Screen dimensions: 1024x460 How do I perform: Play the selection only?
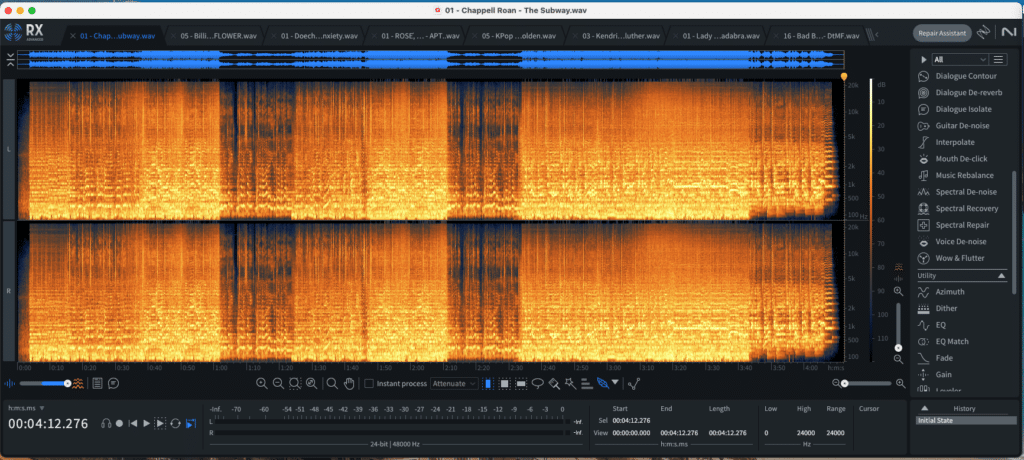(x=160, y=423)
